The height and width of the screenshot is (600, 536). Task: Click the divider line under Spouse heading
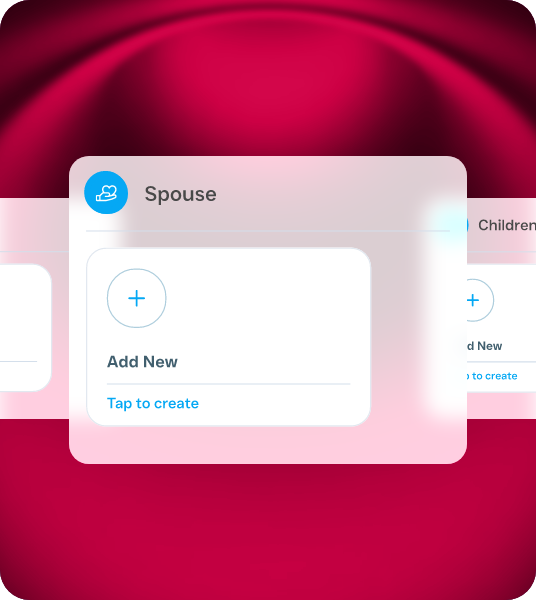[268, 231]
